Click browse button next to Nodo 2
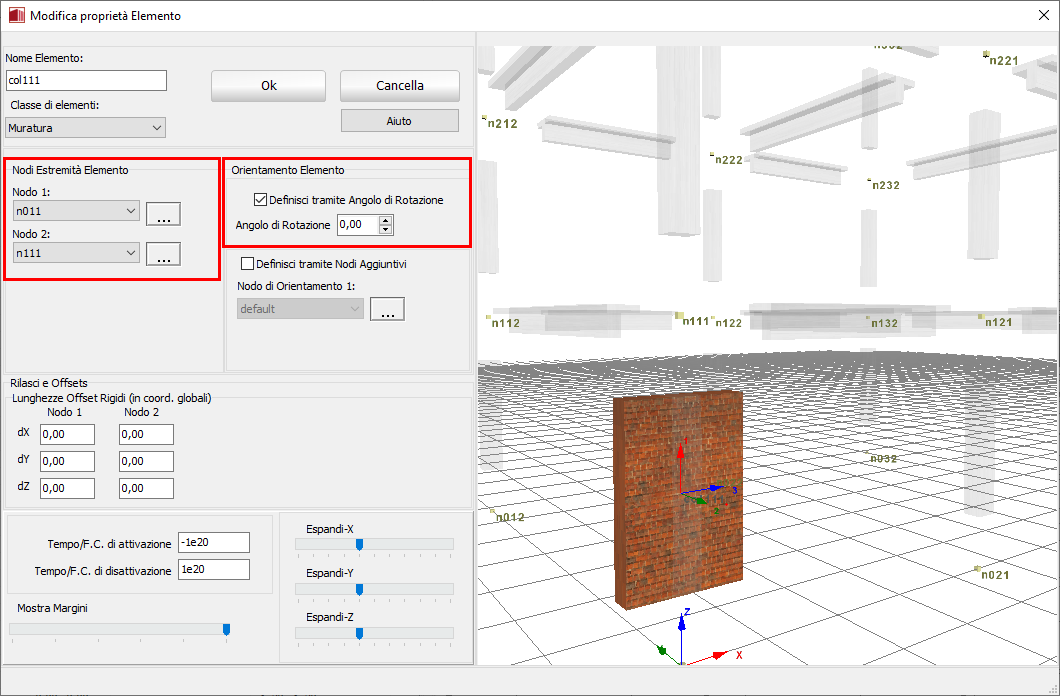Viewport: 1060px width, 696px height. point(163,254)
